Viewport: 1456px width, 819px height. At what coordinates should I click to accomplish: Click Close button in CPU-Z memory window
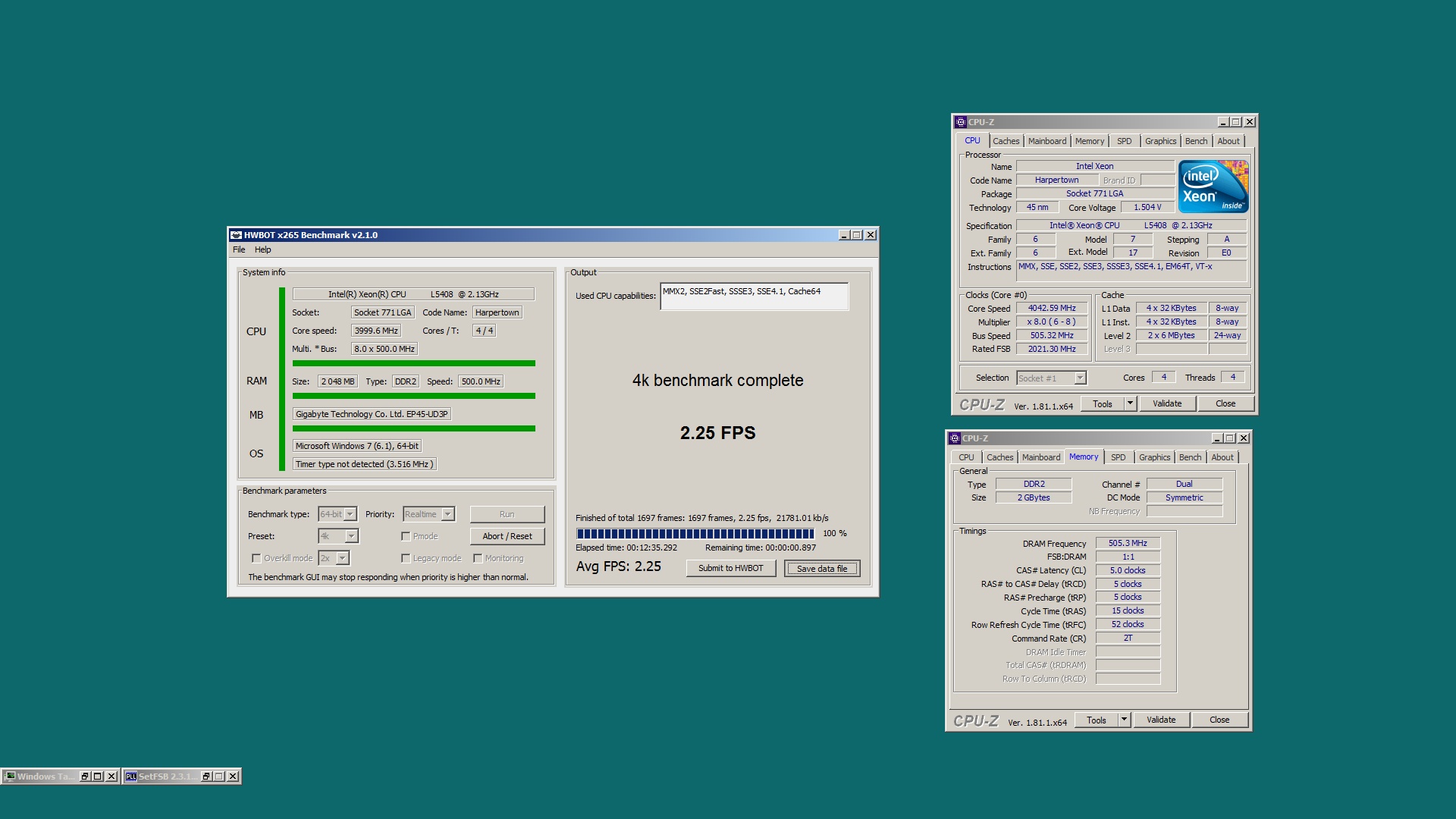1219,720
